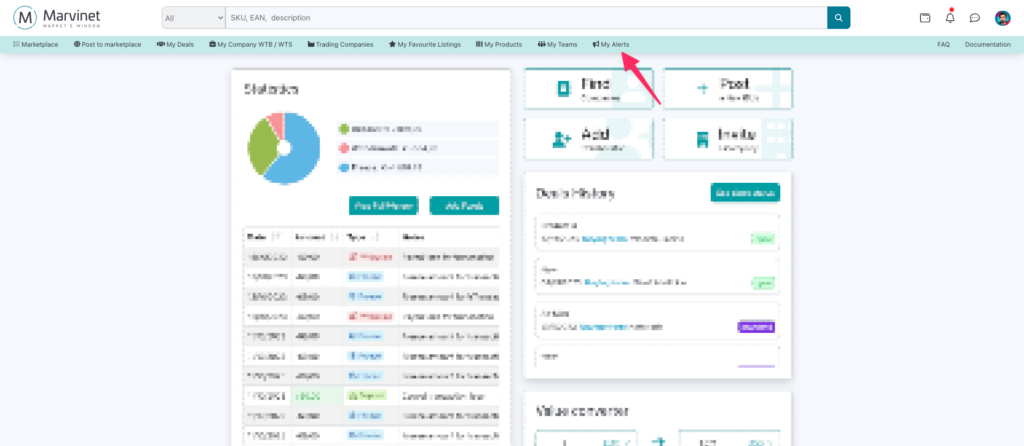Open the Marketplace menu item
The image size is (1024, 446).
(x=38, y=45)
